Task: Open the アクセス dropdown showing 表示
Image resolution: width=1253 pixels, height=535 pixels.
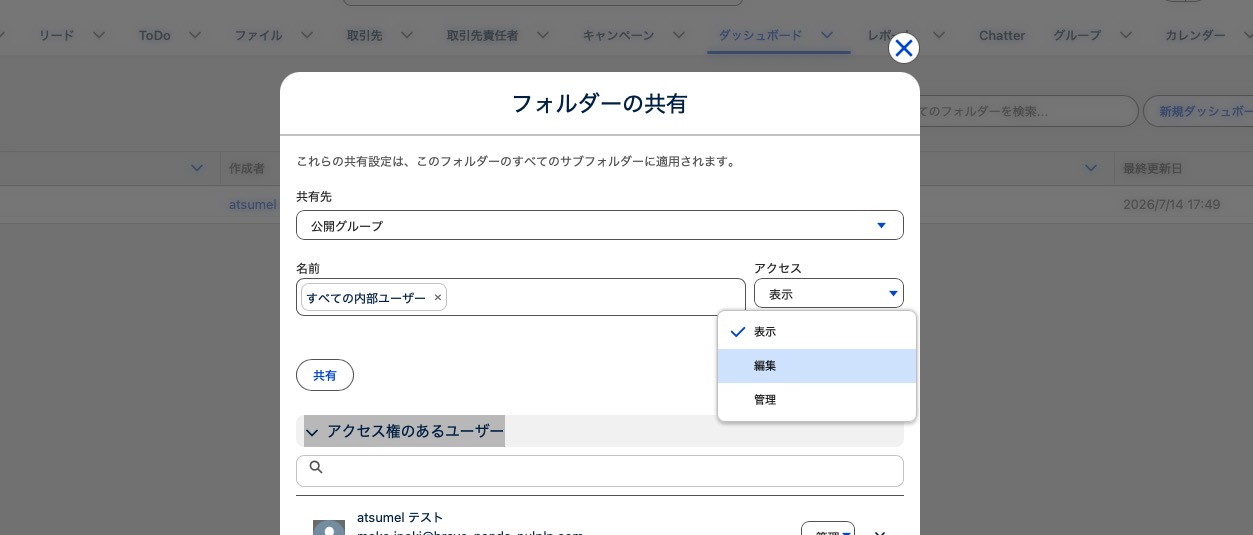Action: (x=829, y=293)
